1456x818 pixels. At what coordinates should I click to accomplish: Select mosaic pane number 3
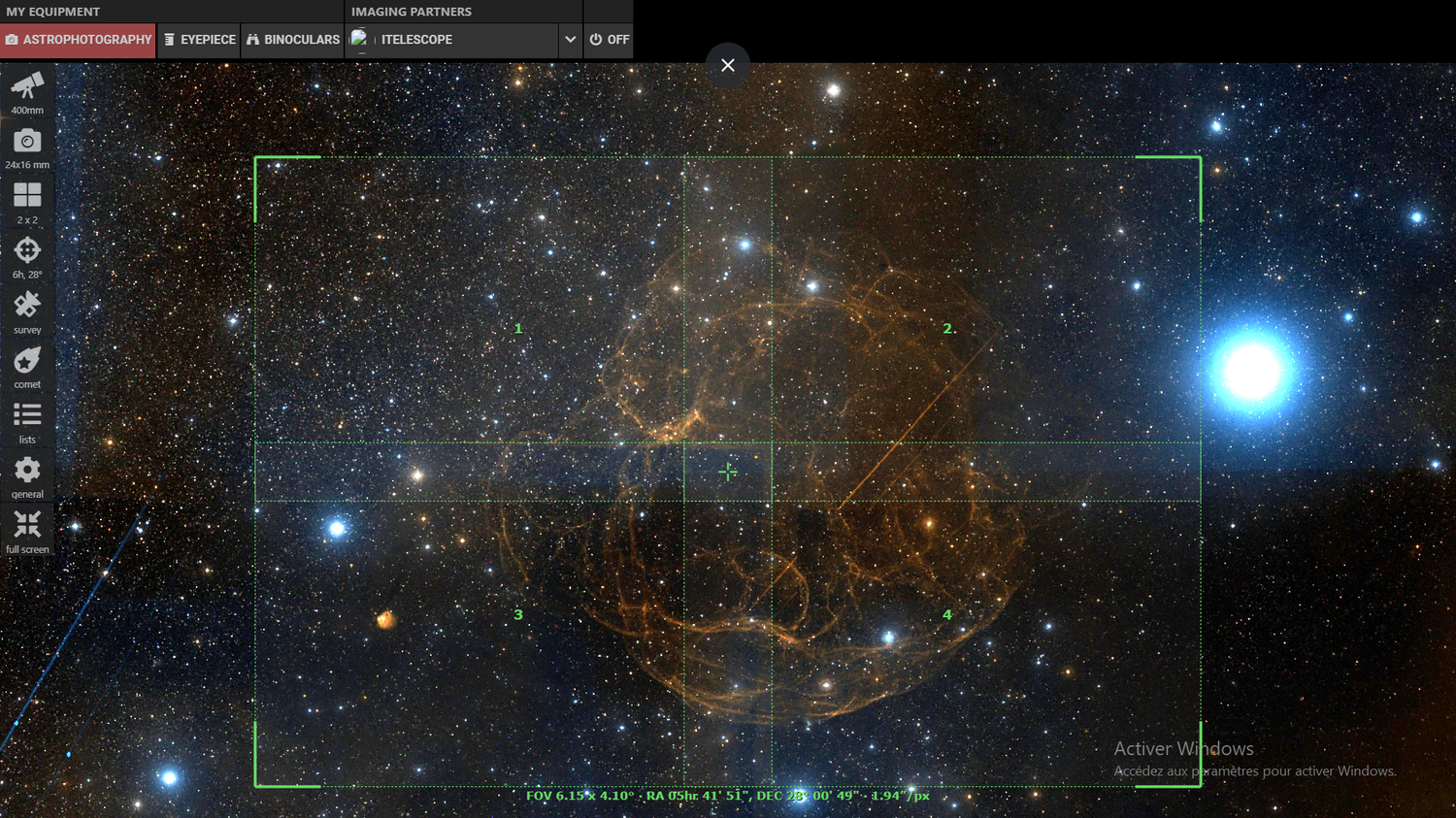click(x=518, y=614)
